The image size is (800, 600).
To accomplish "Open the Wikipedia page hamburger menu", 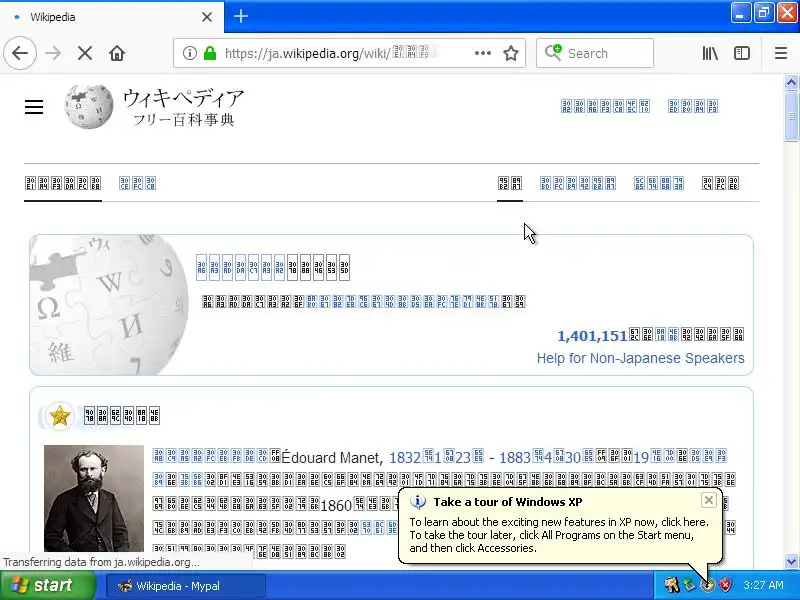I will pyautogui.click(x=34, y=107).
